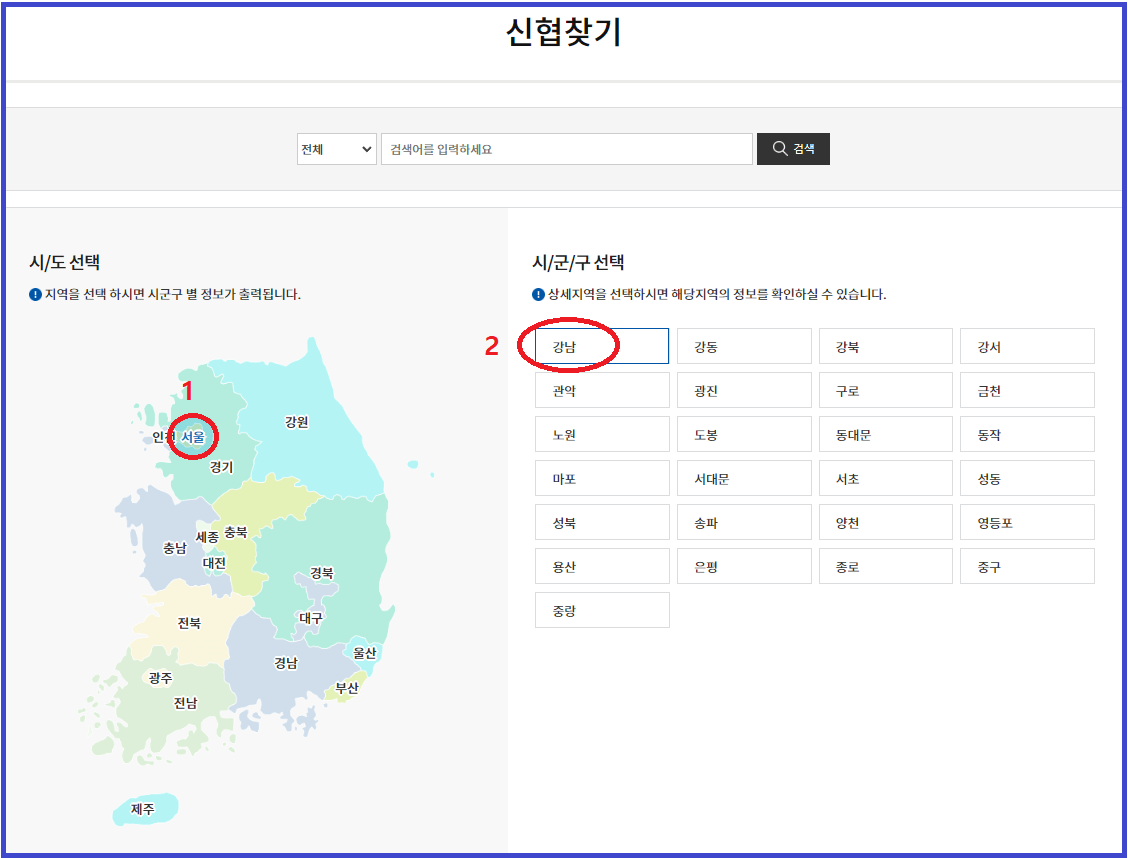
Task: Select the 마포 district button
Action: (601, 477)
